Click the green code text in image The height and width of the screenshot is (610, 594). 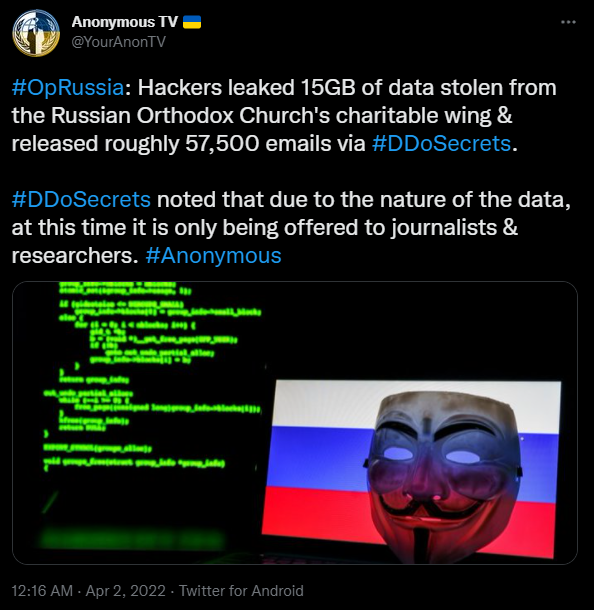click(x=152, y=373)
